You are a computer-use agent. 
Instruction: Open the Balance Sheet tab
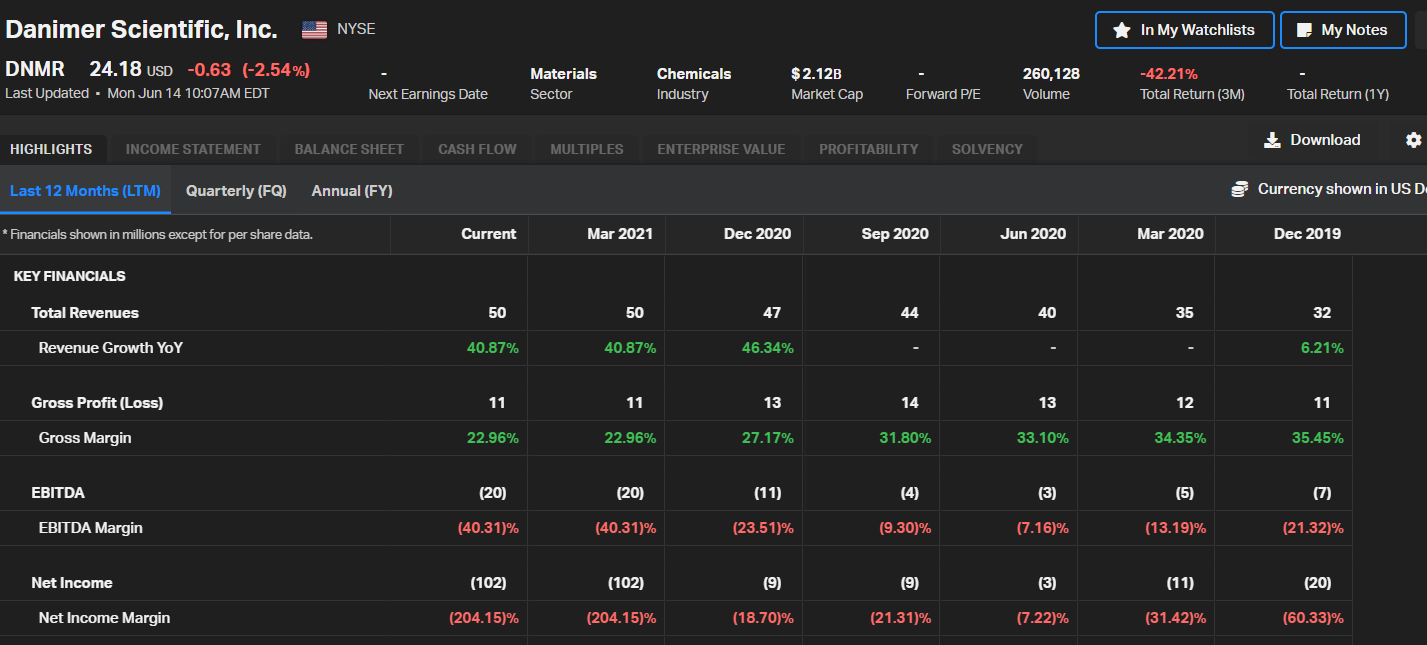tap(349, 149)
